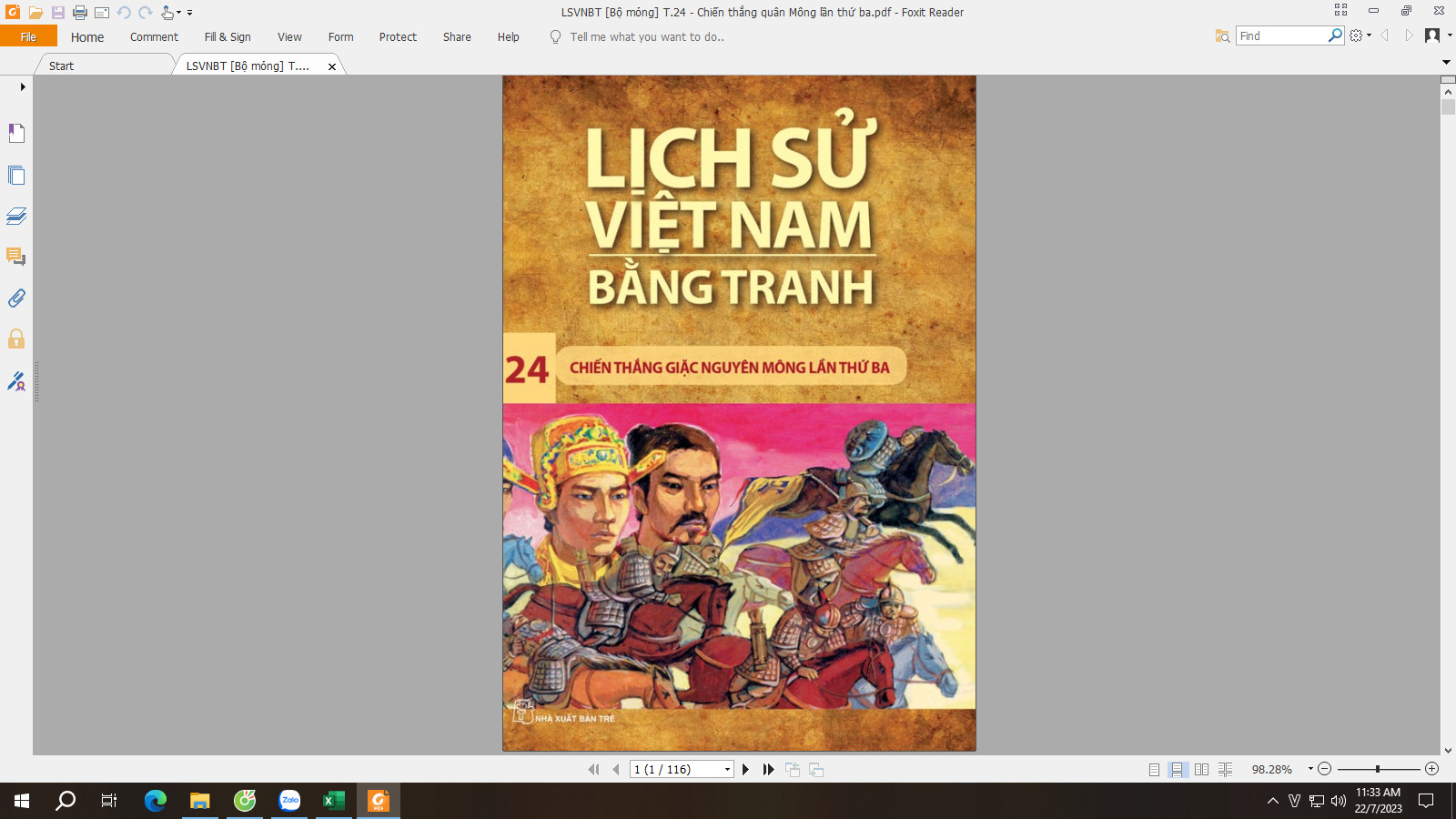Click the book cover page

(x=739, y=413)
